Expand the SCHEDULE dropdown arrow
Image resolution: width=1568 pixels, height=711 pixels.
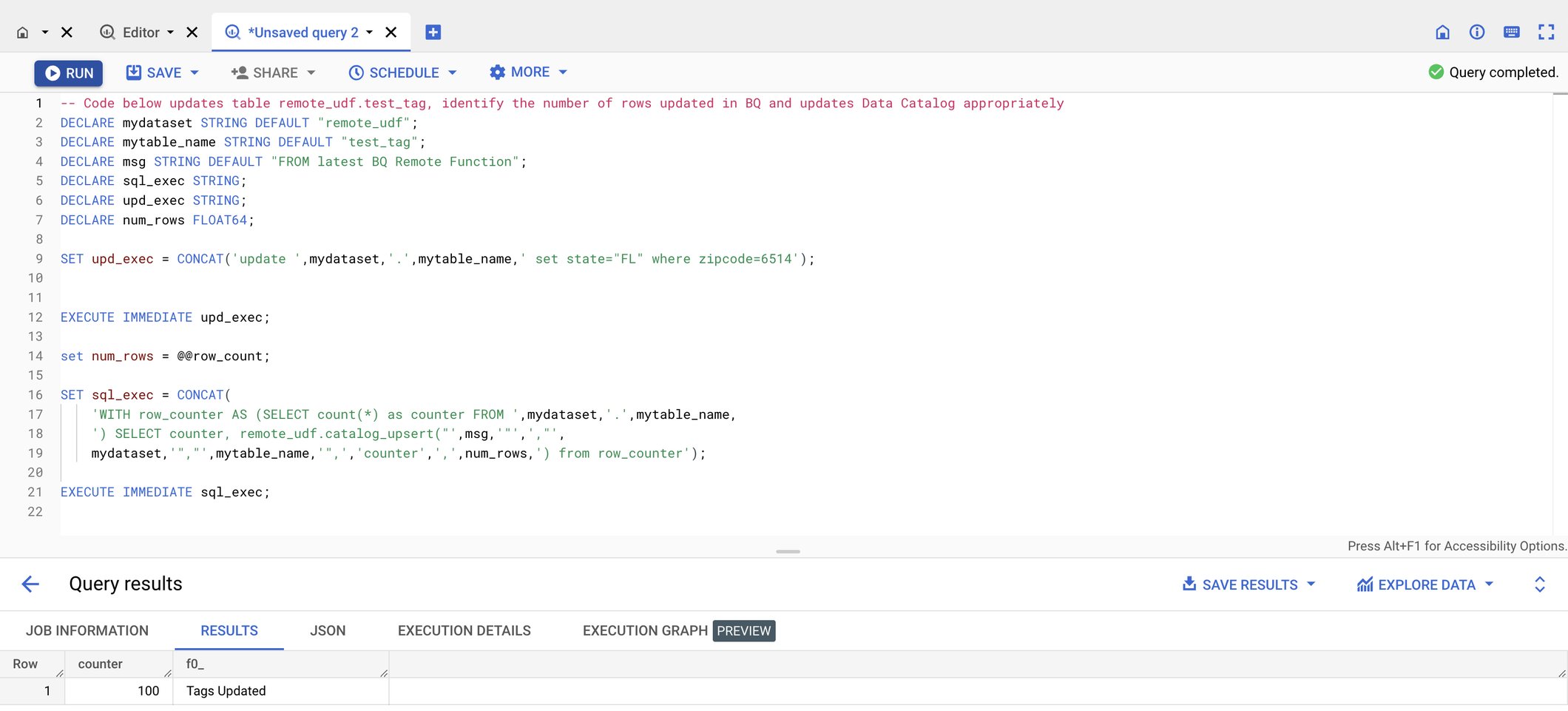[x=453, y=73]
